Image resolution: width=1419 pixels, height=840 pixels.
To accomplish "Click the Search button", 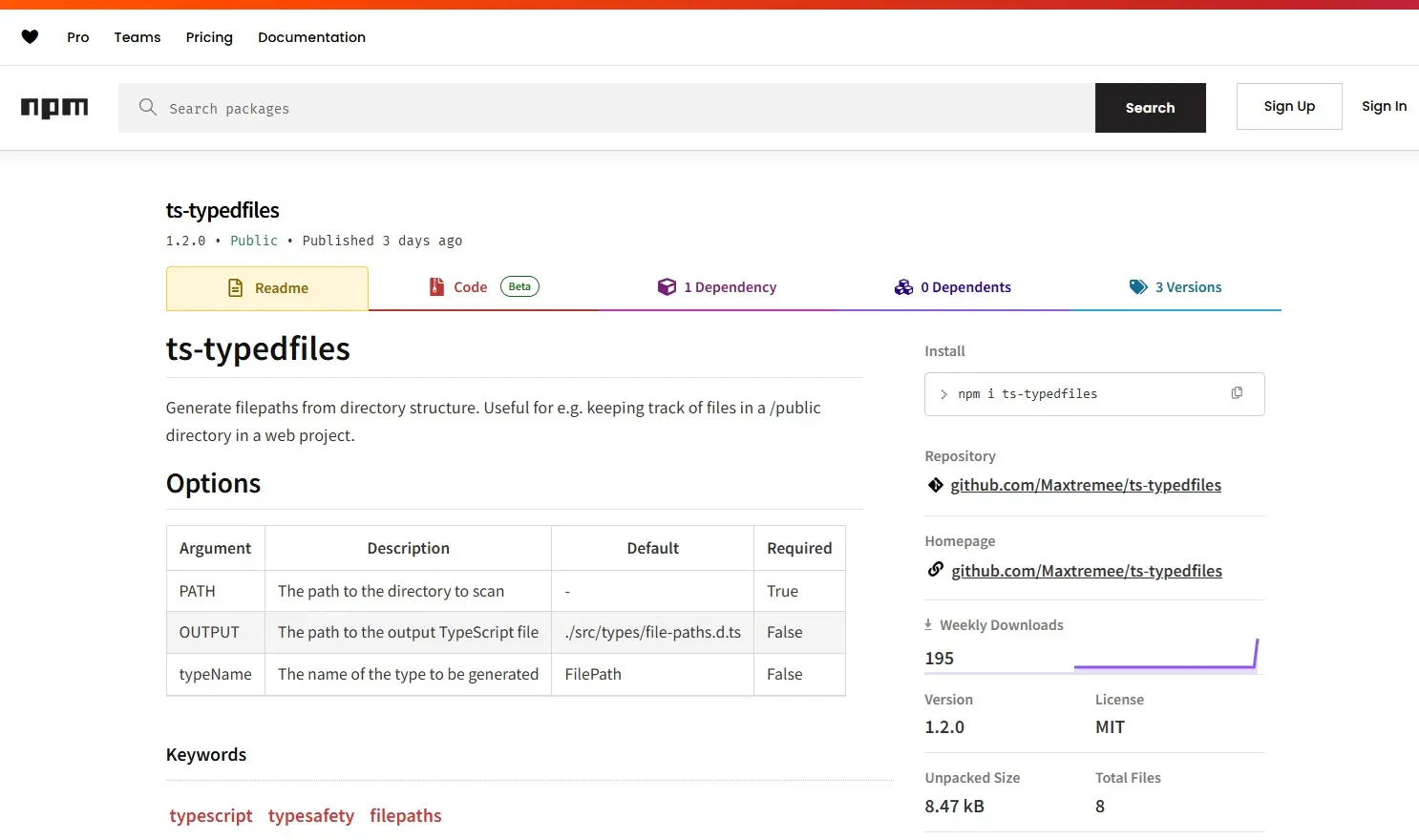I will click(x=1150, y=108).
